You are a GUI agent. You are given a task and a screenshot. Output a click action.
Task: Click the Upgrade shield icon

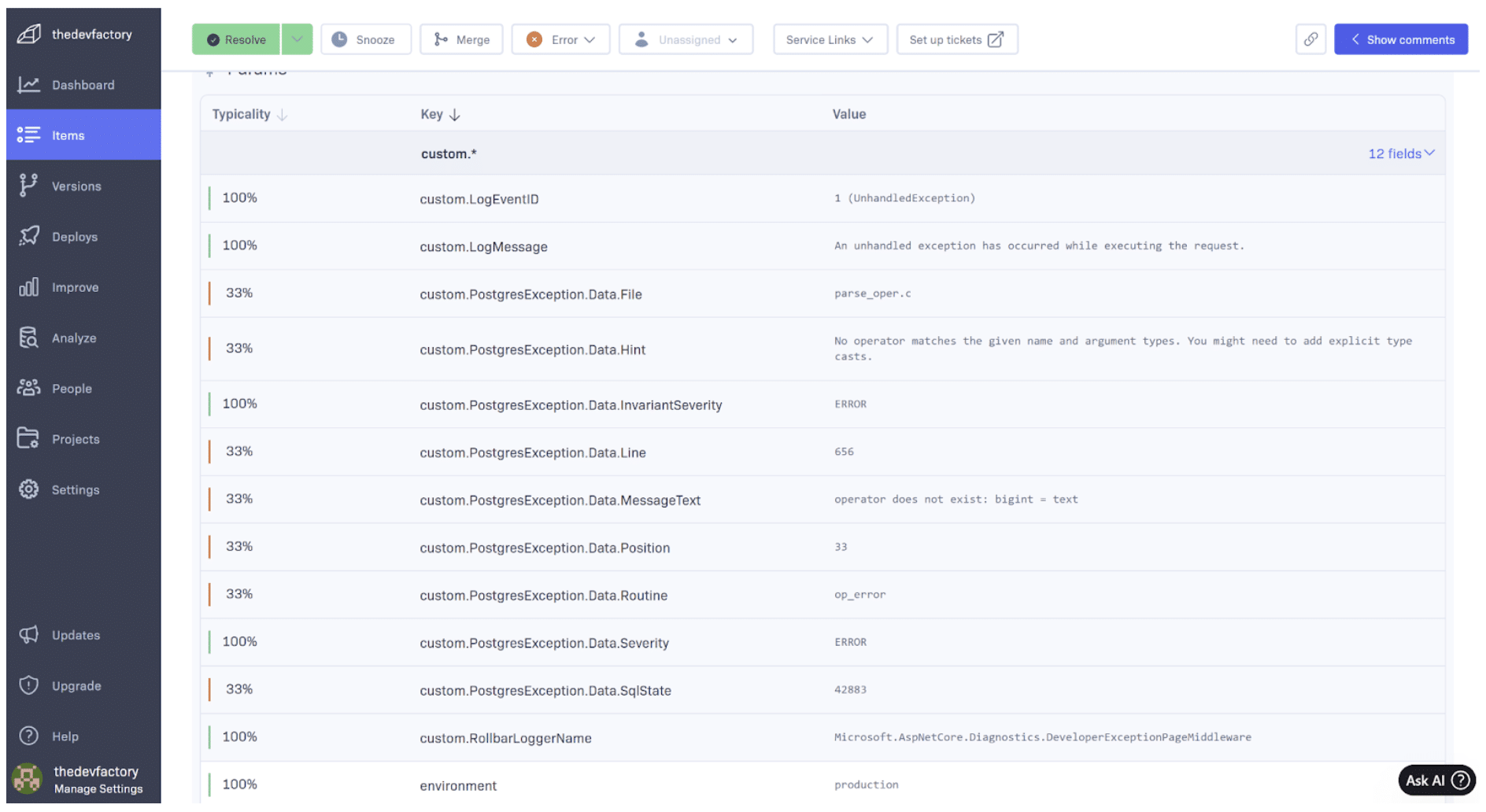point(29,686)
